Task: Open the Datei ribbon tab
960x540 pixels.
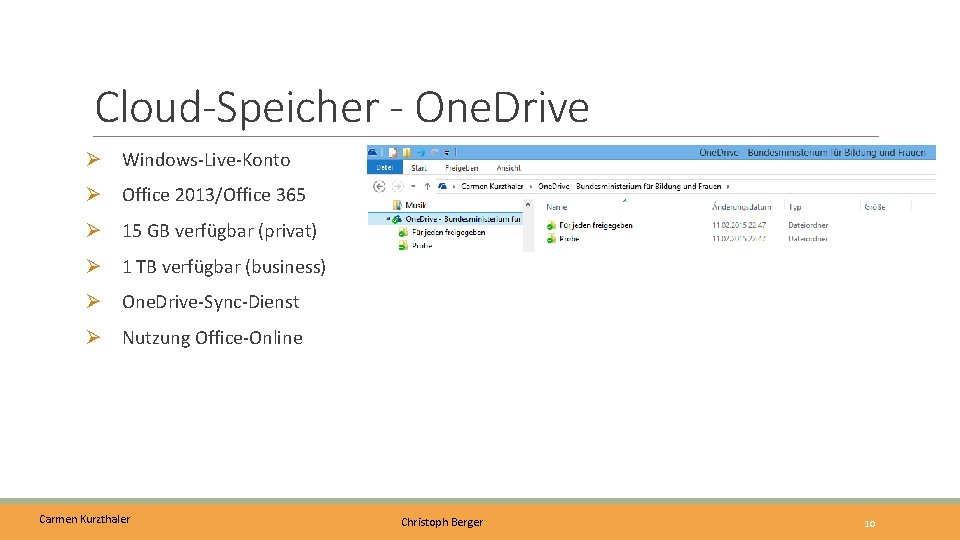Action: click(x=384, y=168)
